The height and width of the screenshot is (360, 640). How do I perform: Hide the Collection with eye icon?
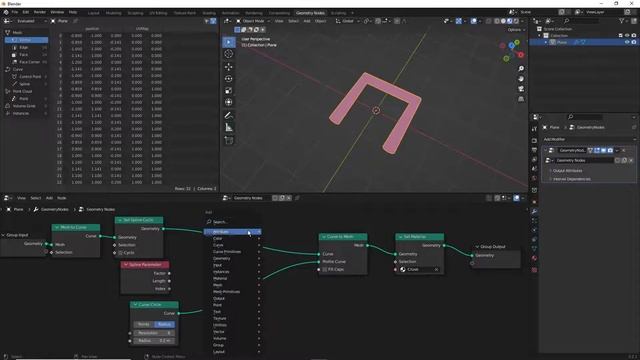pos(627,36)
